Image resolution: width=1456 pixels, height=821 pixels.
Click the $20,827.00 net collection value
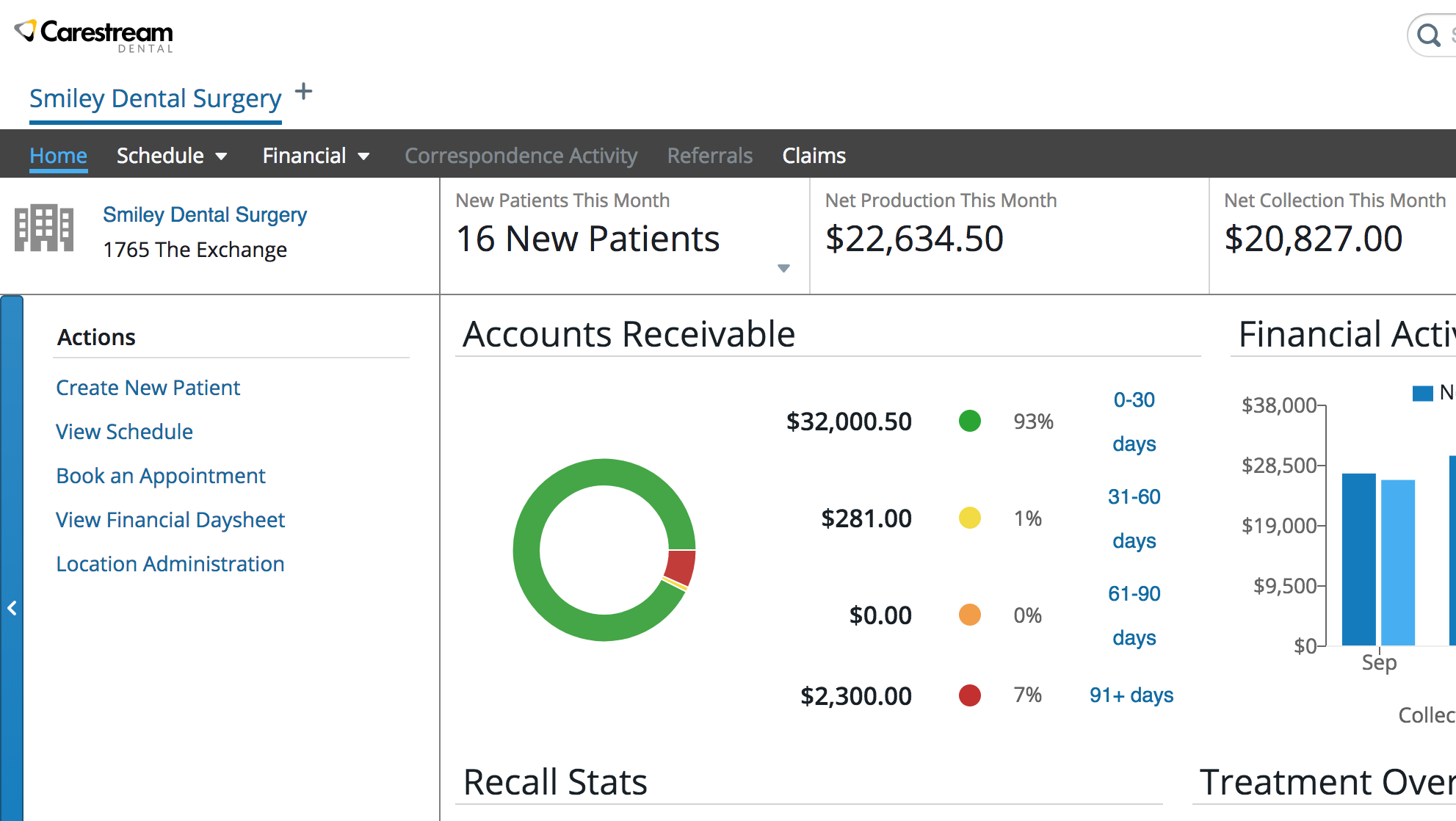[x=1314, y=239]
